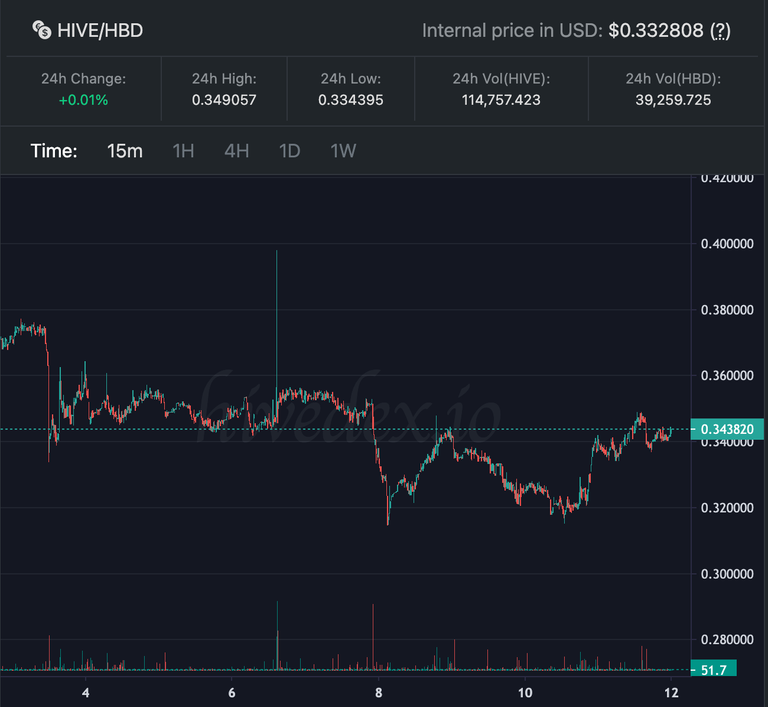Click the date label 6 on time axis
This screenshot has height=707, width=768.
click(232, 693)
